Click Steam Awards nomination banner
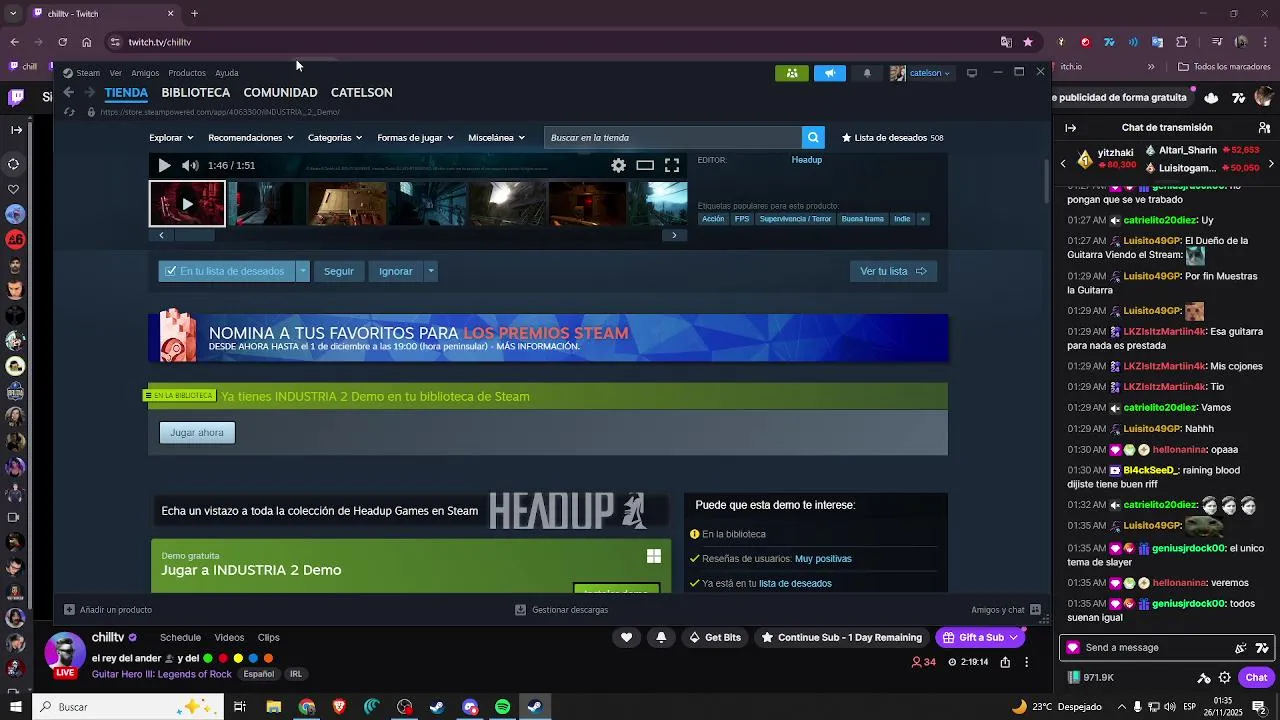Screen dimensions: 1280x720 [548, 338]
